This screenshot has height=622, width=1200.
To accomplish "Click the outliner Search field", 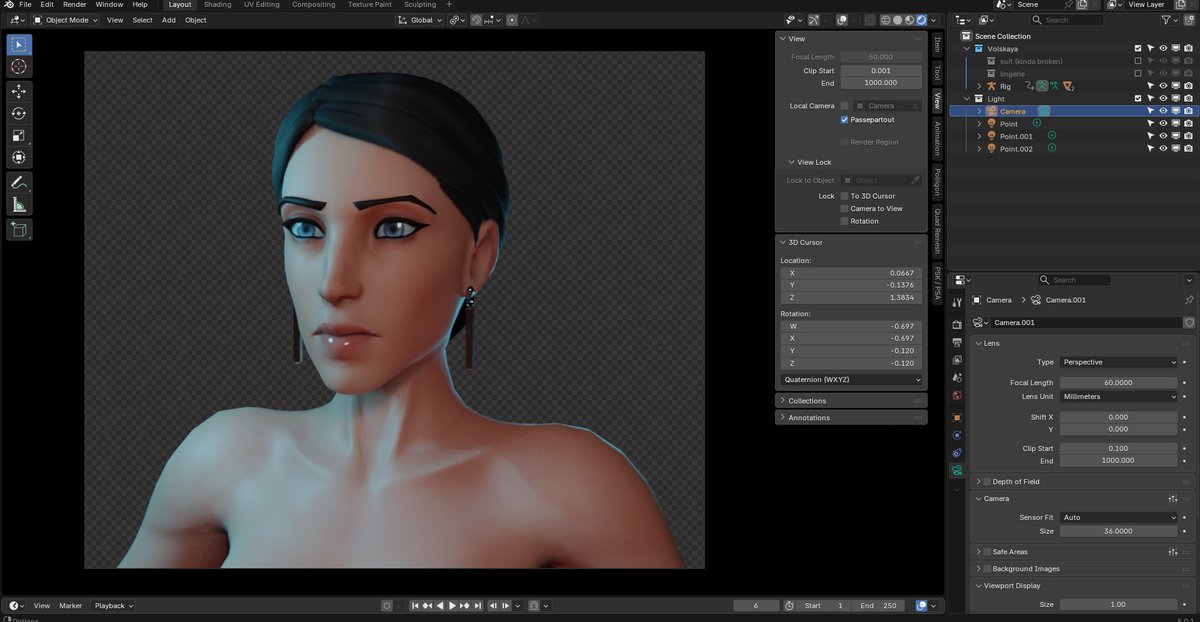I will point(1067,20).
